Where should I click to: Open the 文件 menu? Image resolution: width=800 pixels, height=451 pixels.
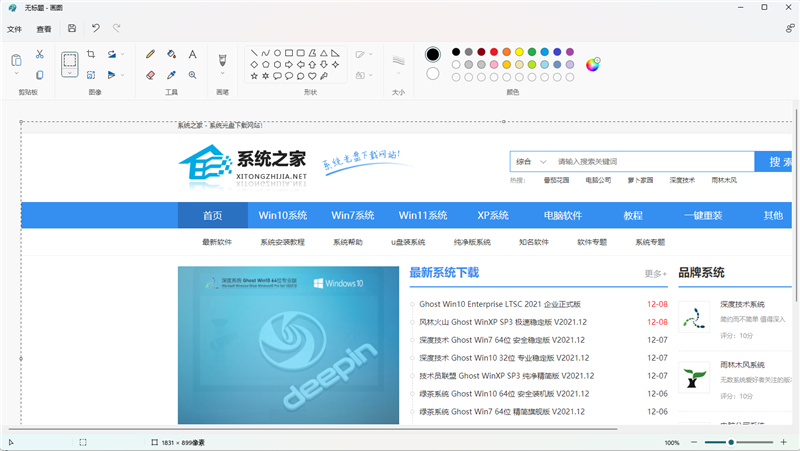tap(14, 29)
